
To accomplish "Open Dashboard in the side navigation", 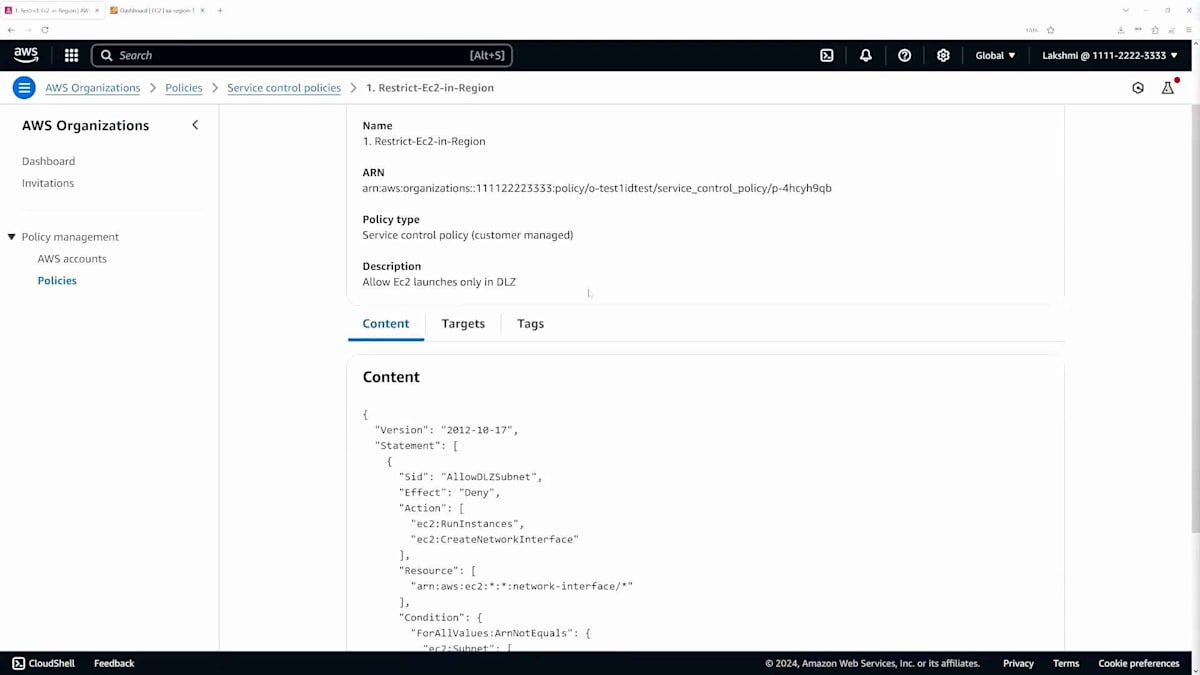I will click(48, 161).
